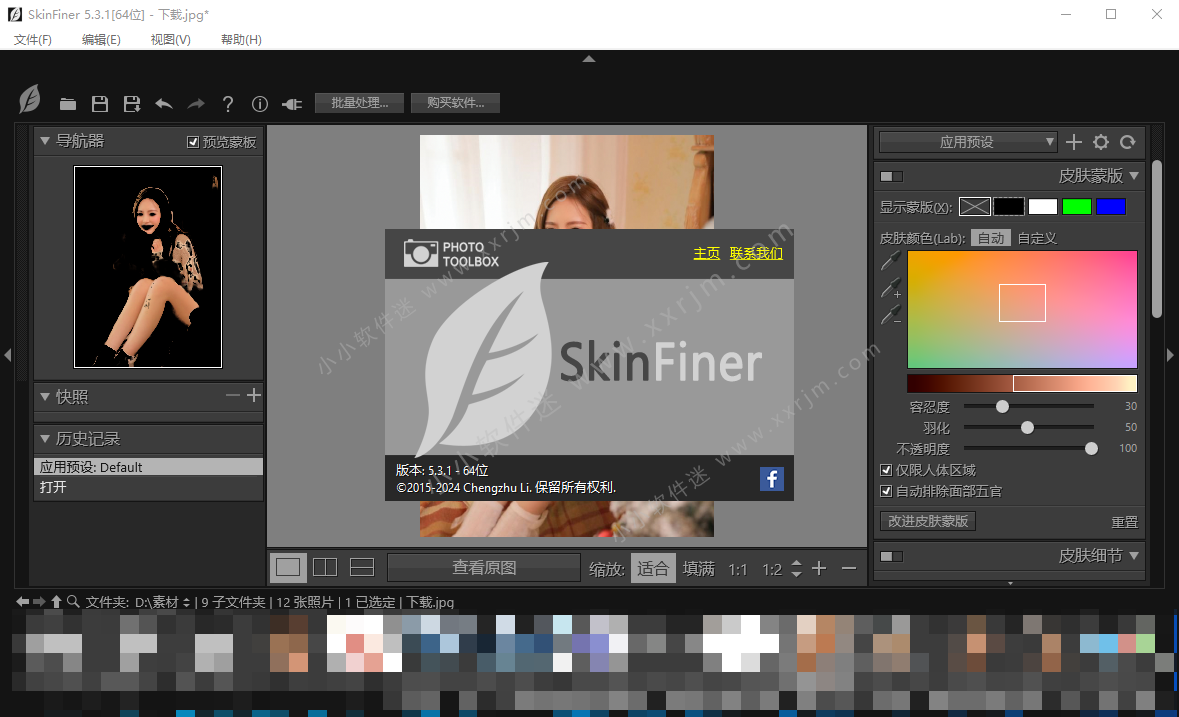Collapse the 快照 panel
The width and height of the screenshot is (1179, 717).
[x=45, y=396]
